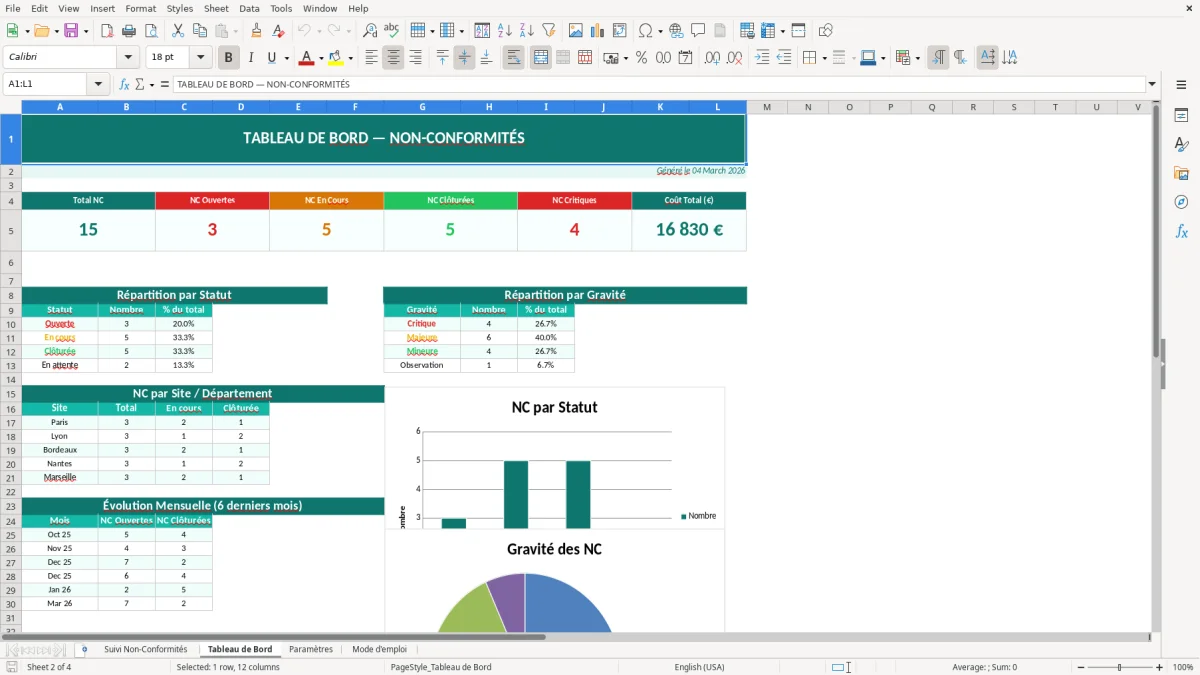Open the Function Wizard
This screenshot has width=1200, height=675.
point(125,85)
